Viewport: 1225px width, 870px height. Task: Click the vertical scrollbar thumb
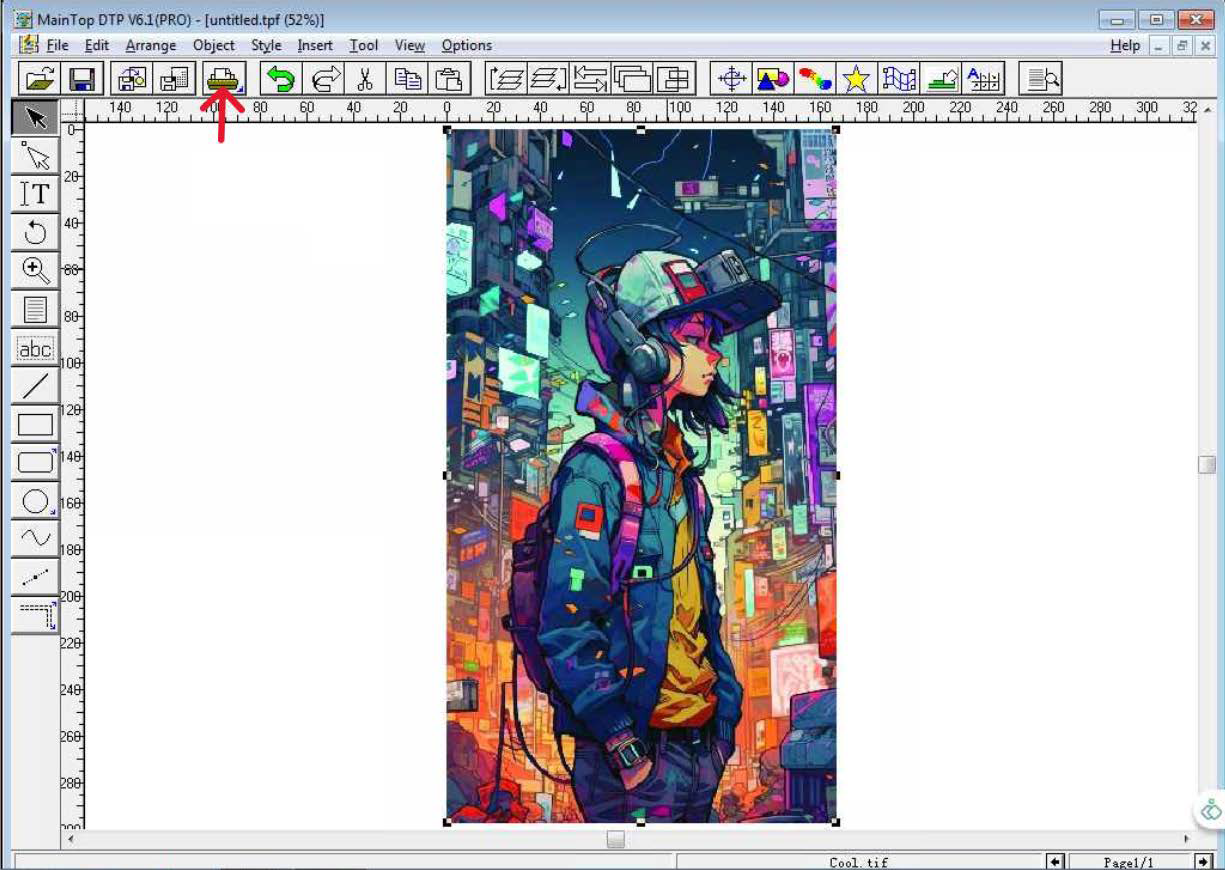tap(1207, 464)
